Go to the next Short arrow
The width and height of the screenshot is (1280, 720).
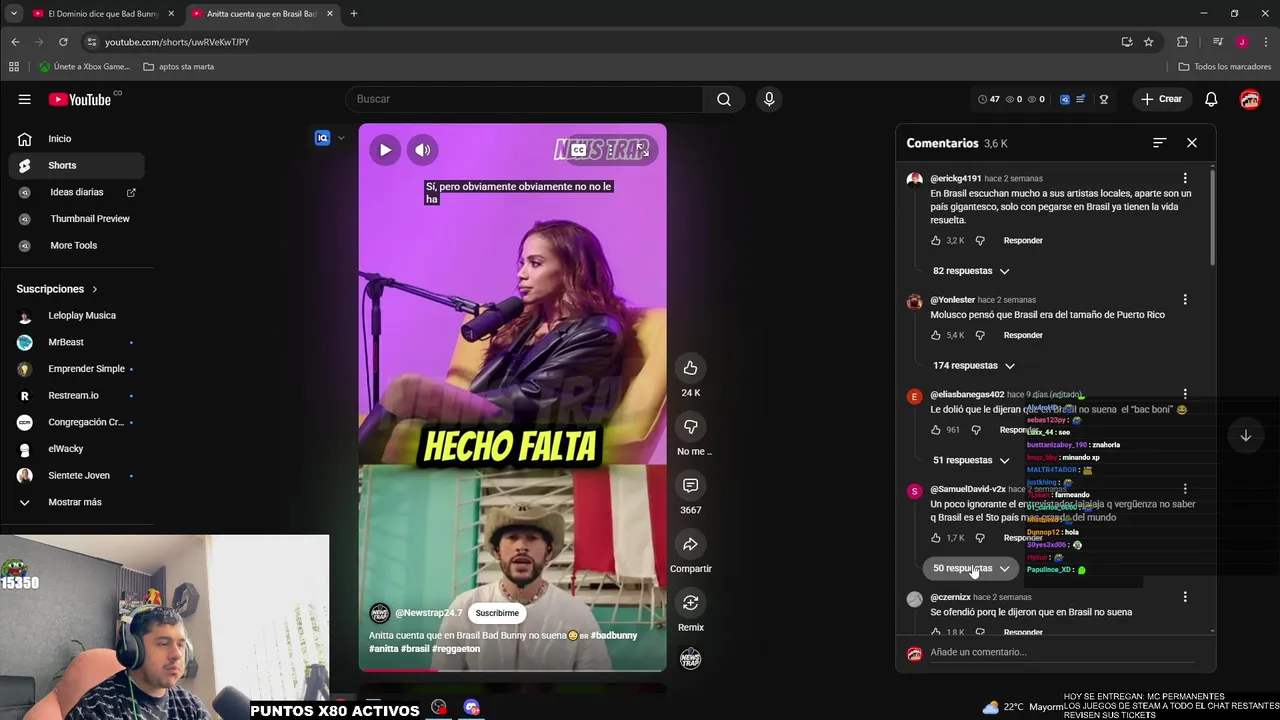1246,436
